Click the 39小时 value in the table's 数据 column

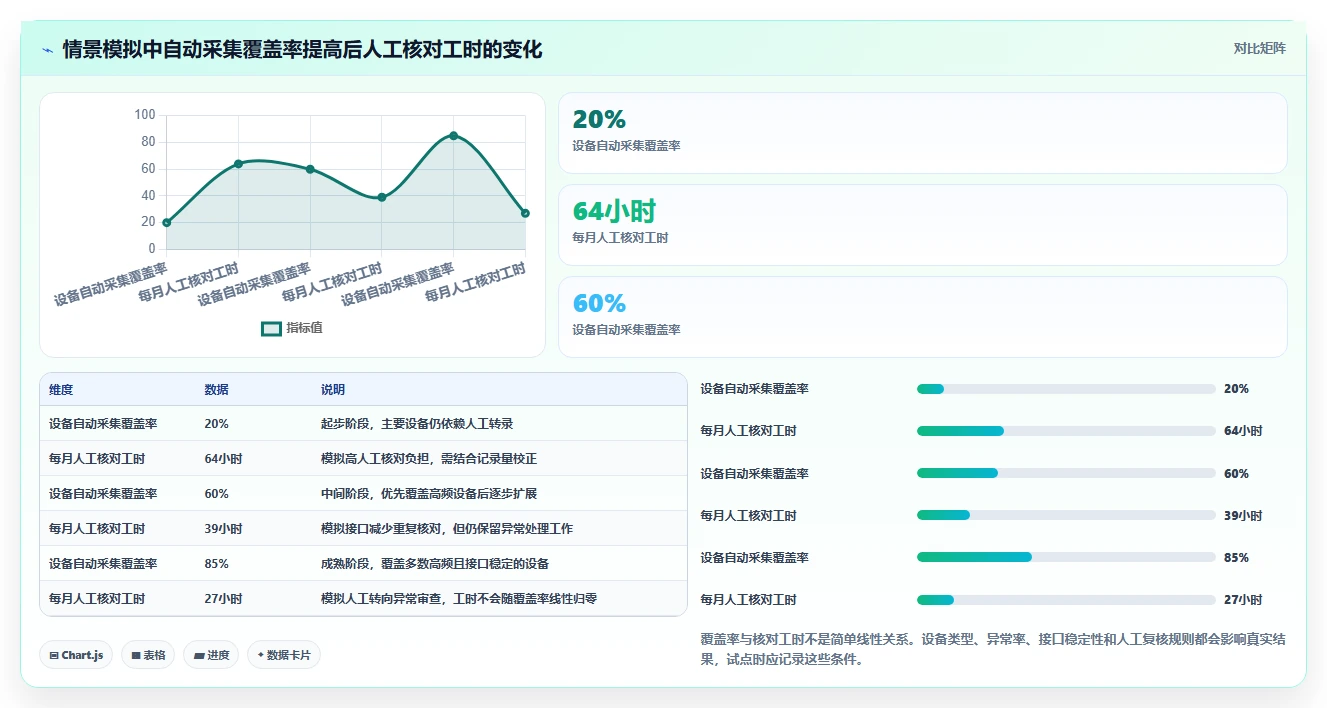click(x=223, y=529)
